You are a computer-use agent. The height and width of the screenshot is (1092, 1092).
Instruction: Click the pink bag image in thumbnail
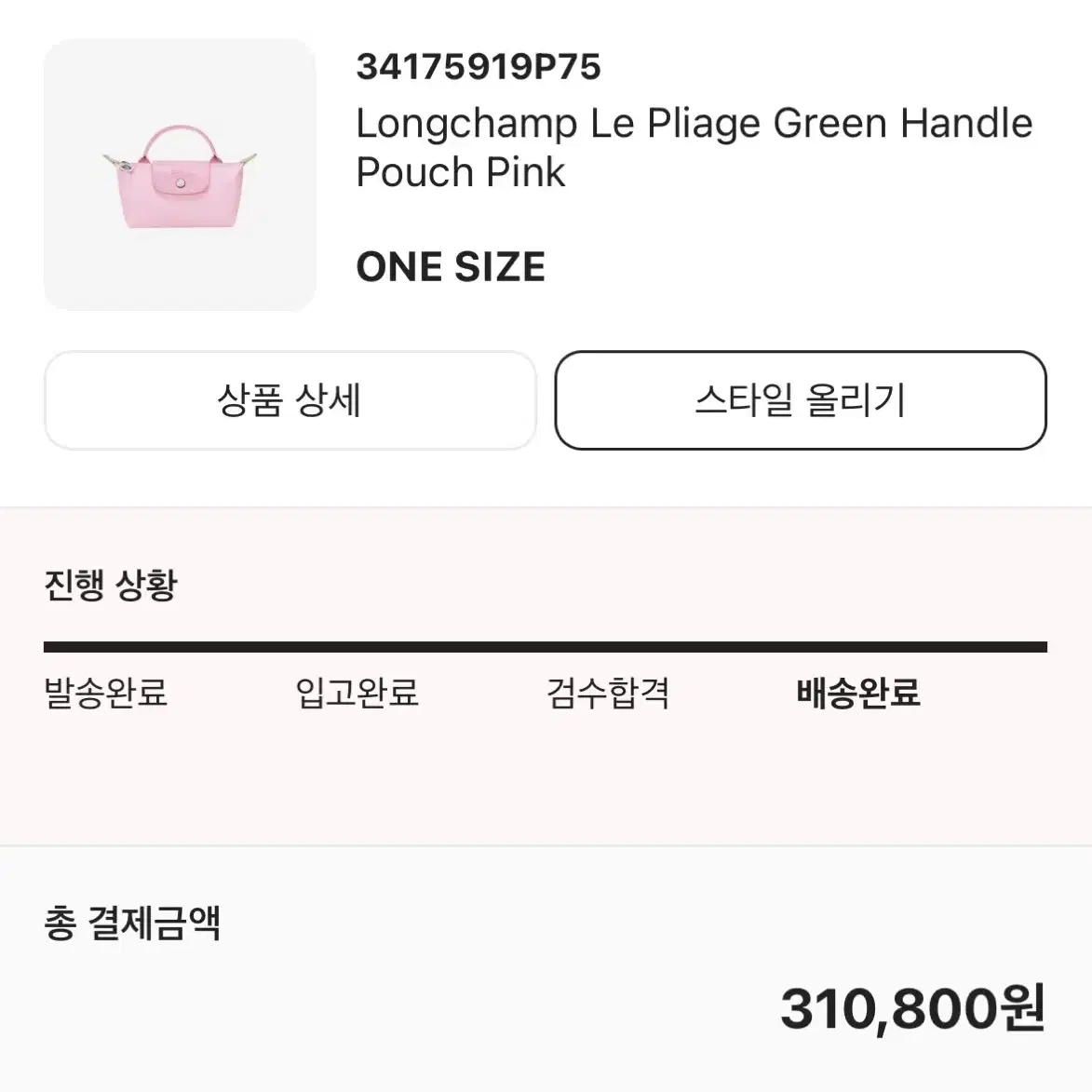click(180, 177)
